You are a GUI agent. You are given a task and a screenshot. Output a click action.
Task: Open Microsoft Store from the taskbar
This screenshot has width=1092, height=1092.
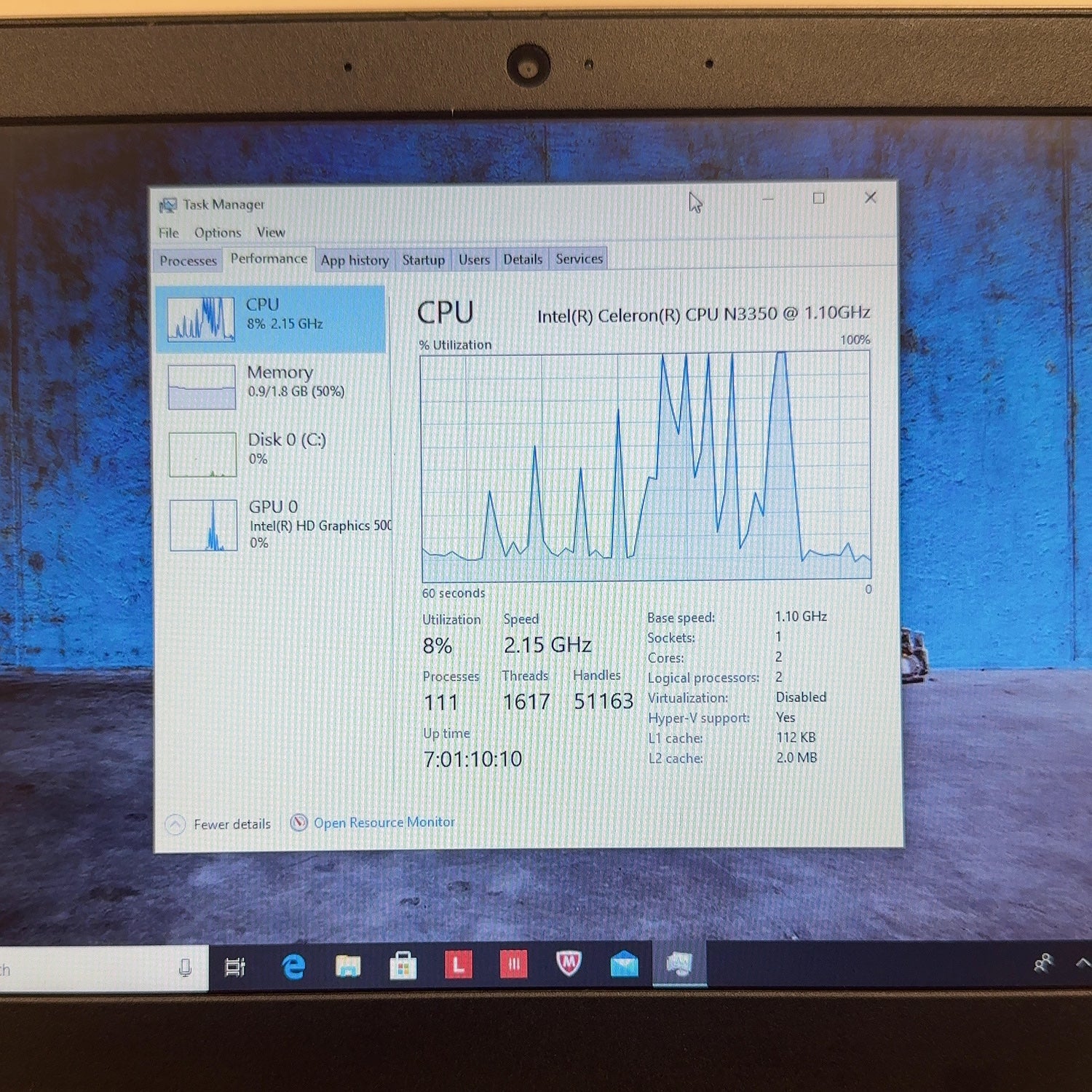[x=403, y=965]
